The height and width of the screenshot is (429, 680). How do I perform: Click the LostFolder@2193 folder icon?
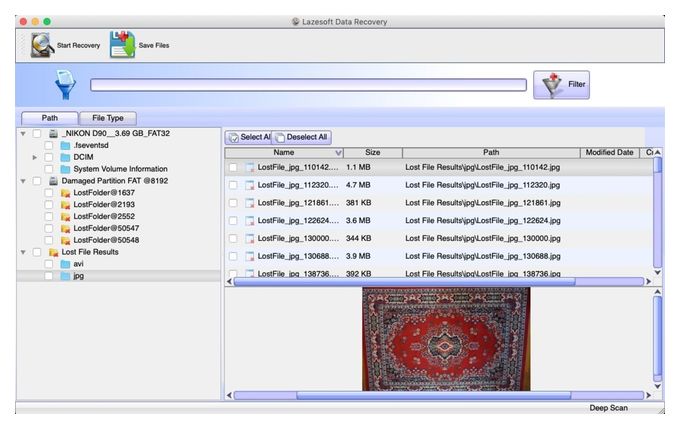pos(65,204)
